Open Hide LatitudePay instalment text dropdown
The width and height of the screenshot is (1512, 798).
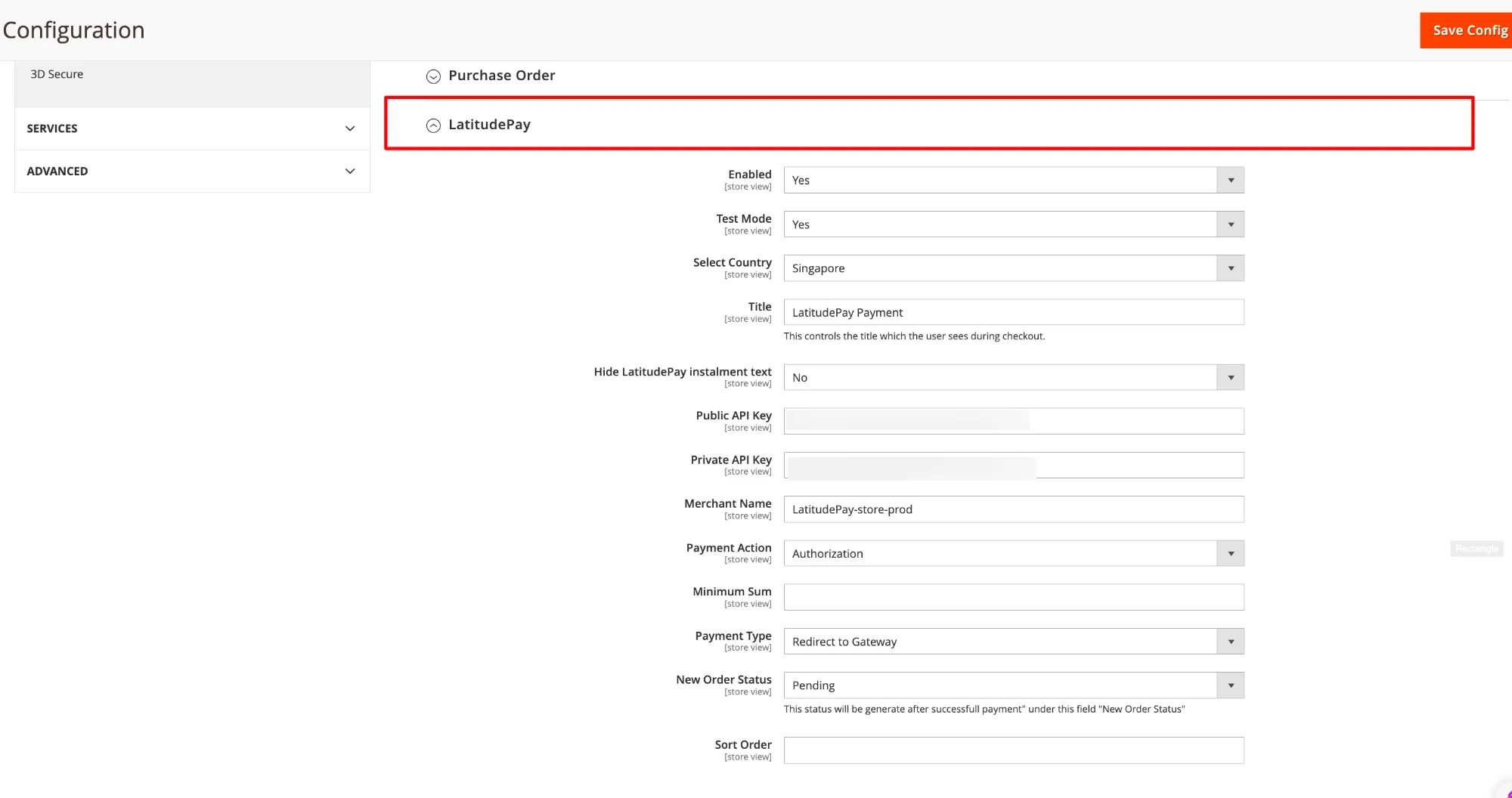(x=1014, y=378)
